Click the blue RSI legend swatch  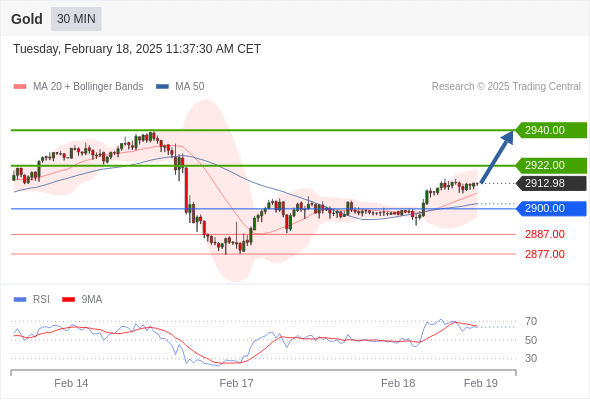click(20, 300)
